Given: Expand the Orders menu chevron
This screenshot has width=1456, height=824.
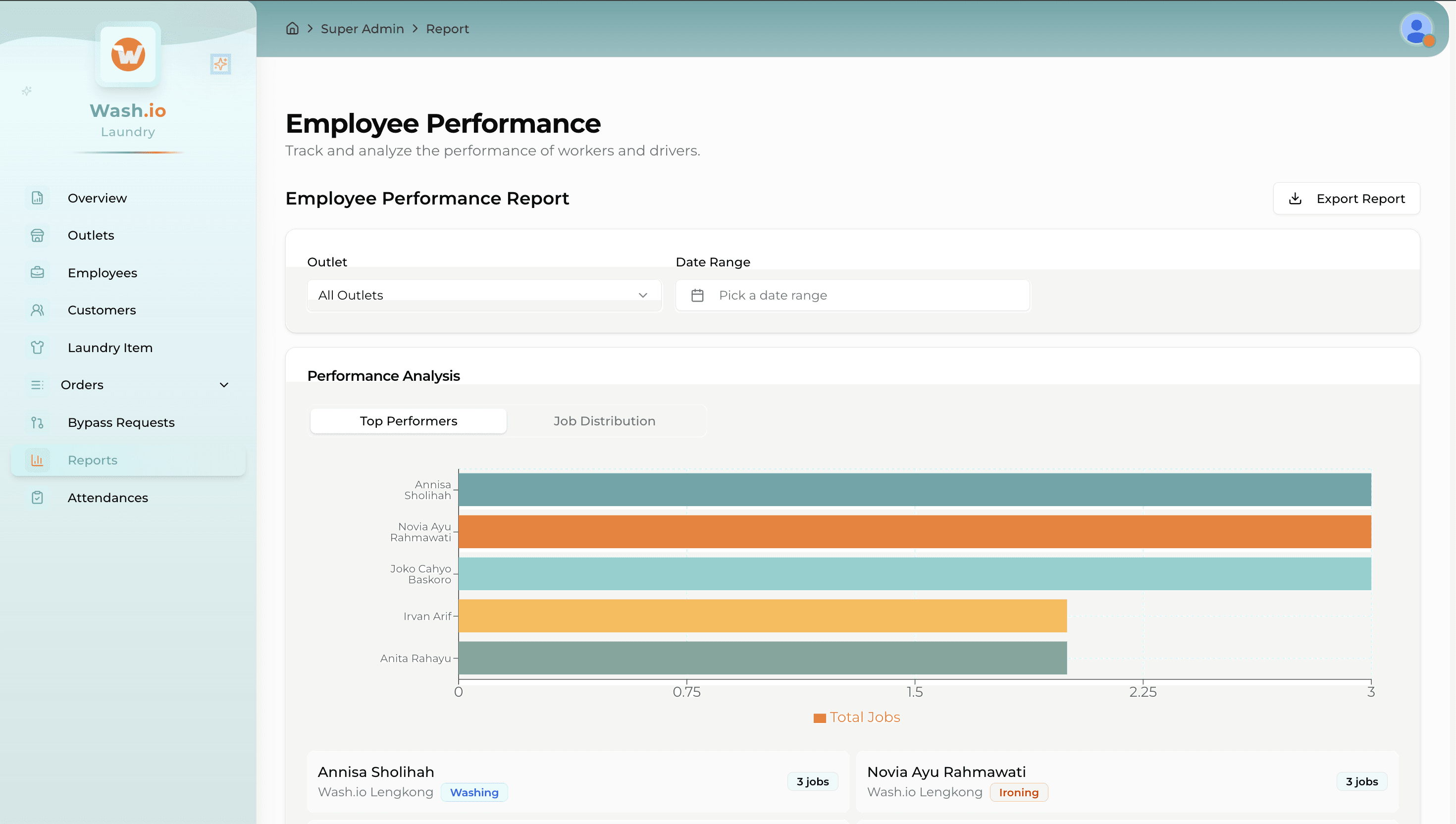Looking at the screenshot, I should (x=224, y=385).
